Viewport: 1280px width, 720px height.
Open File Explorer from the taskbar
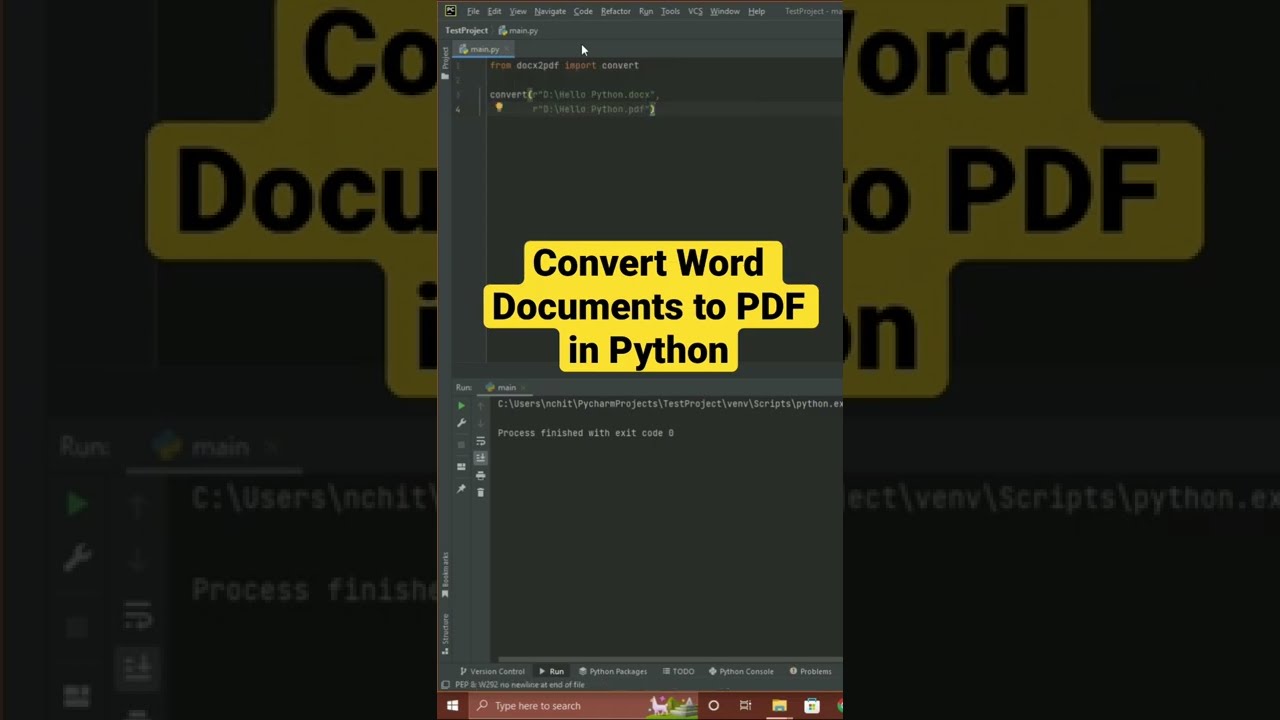click(779, 706)
